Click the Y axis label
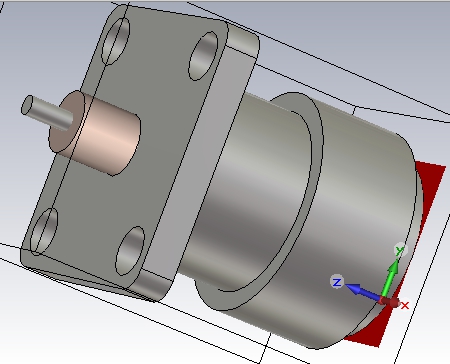 point(400,250)
